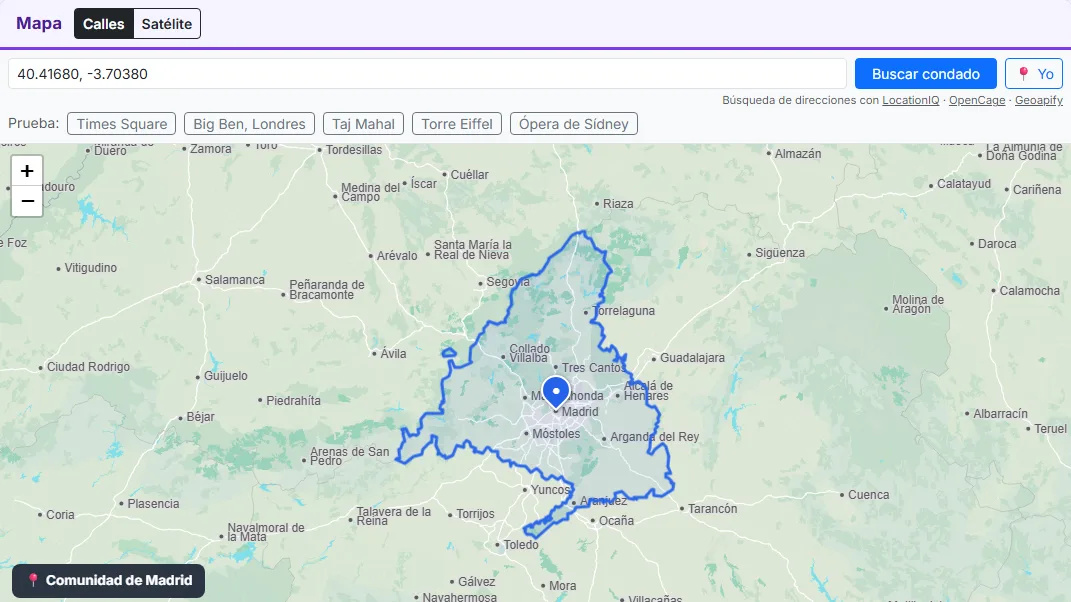This screenshot has width=1071, height=602.
Task: Open the Geoapify link
Action: coord(1039,100)
